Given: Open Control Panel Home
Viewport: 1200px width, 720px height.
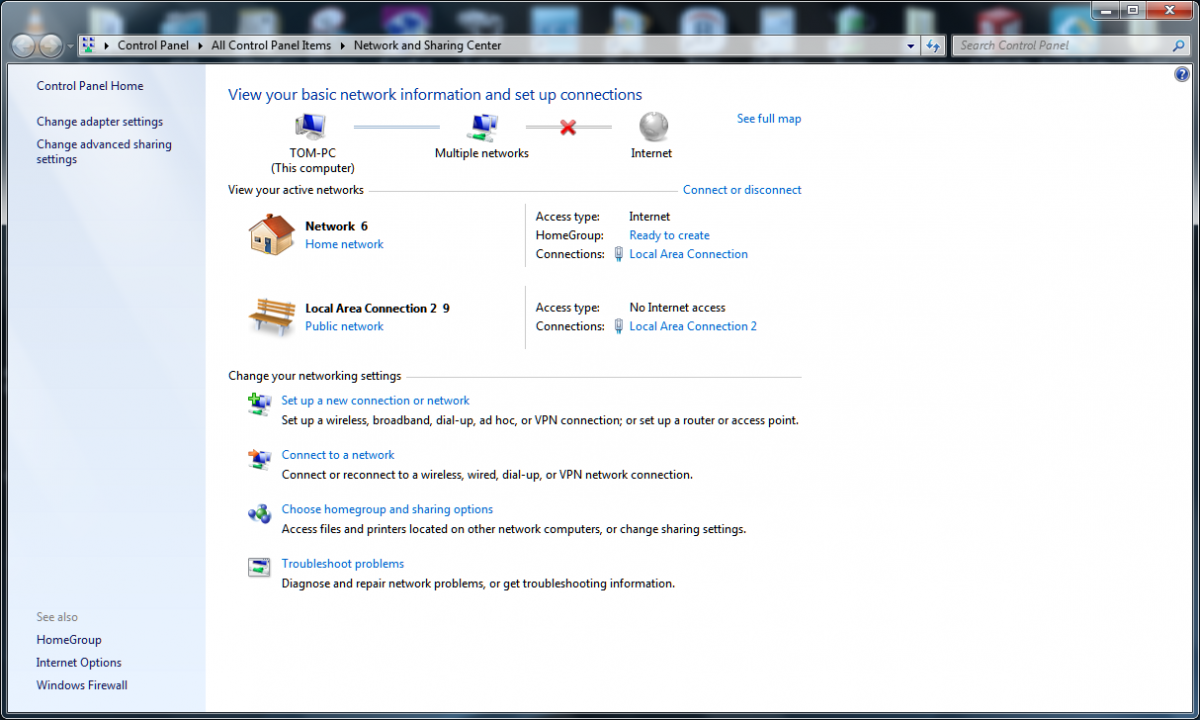Looking at the screenshot, I should click(90, 86).
